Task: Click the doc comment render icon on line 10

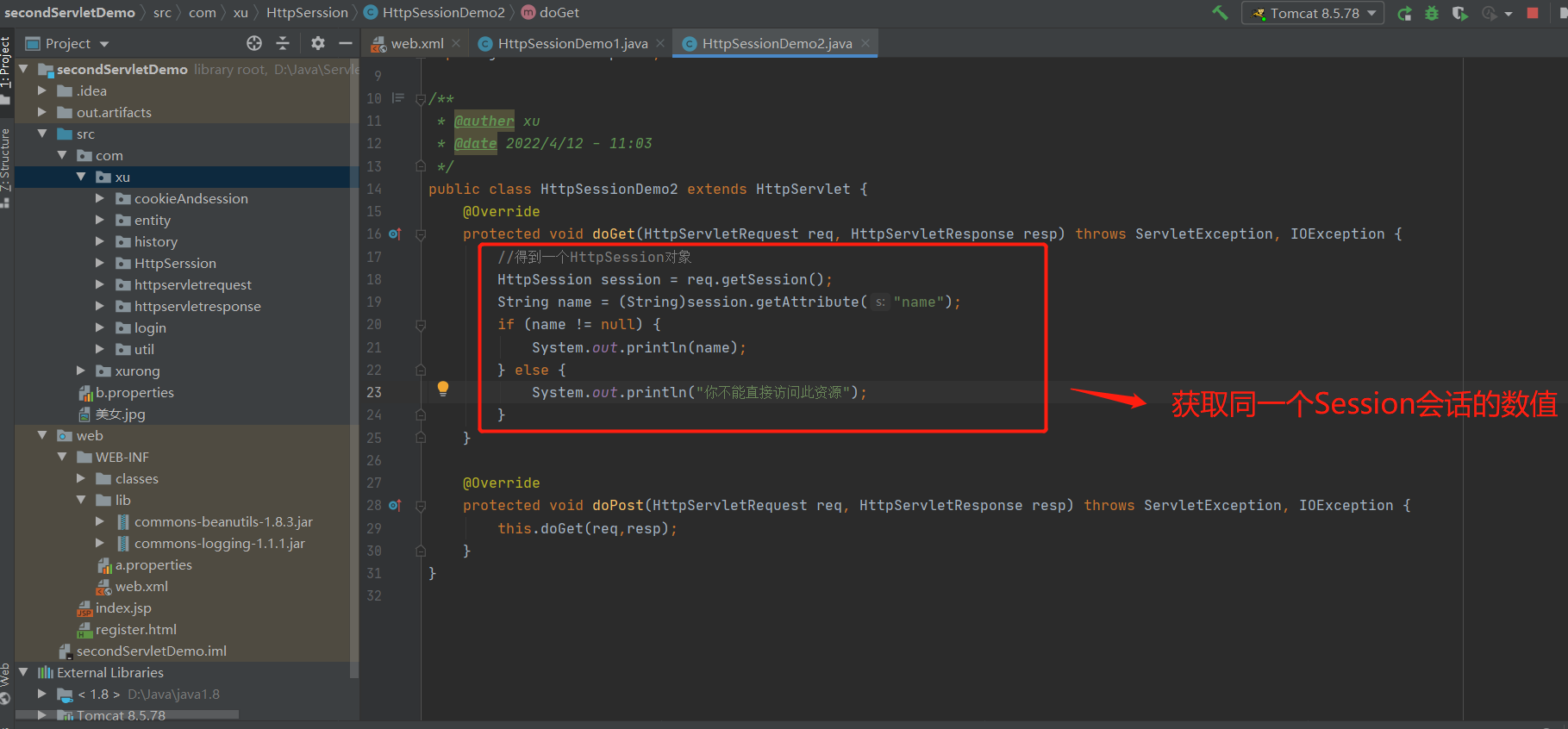Action: [397, 98]
